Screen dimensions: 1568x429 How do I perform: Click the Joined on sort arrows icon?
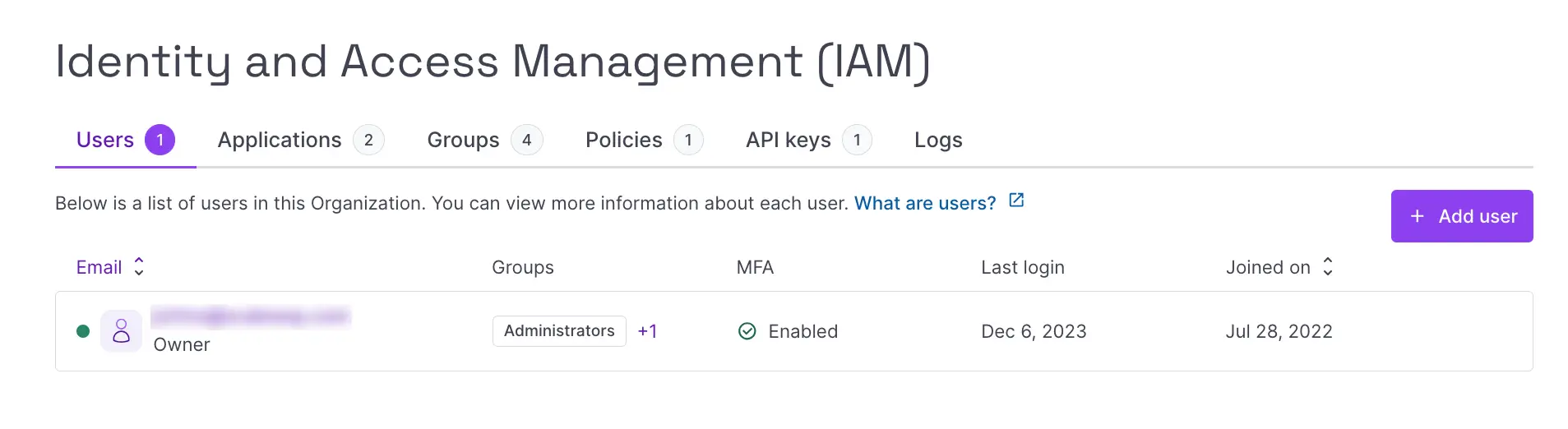tap(1327, 267)
